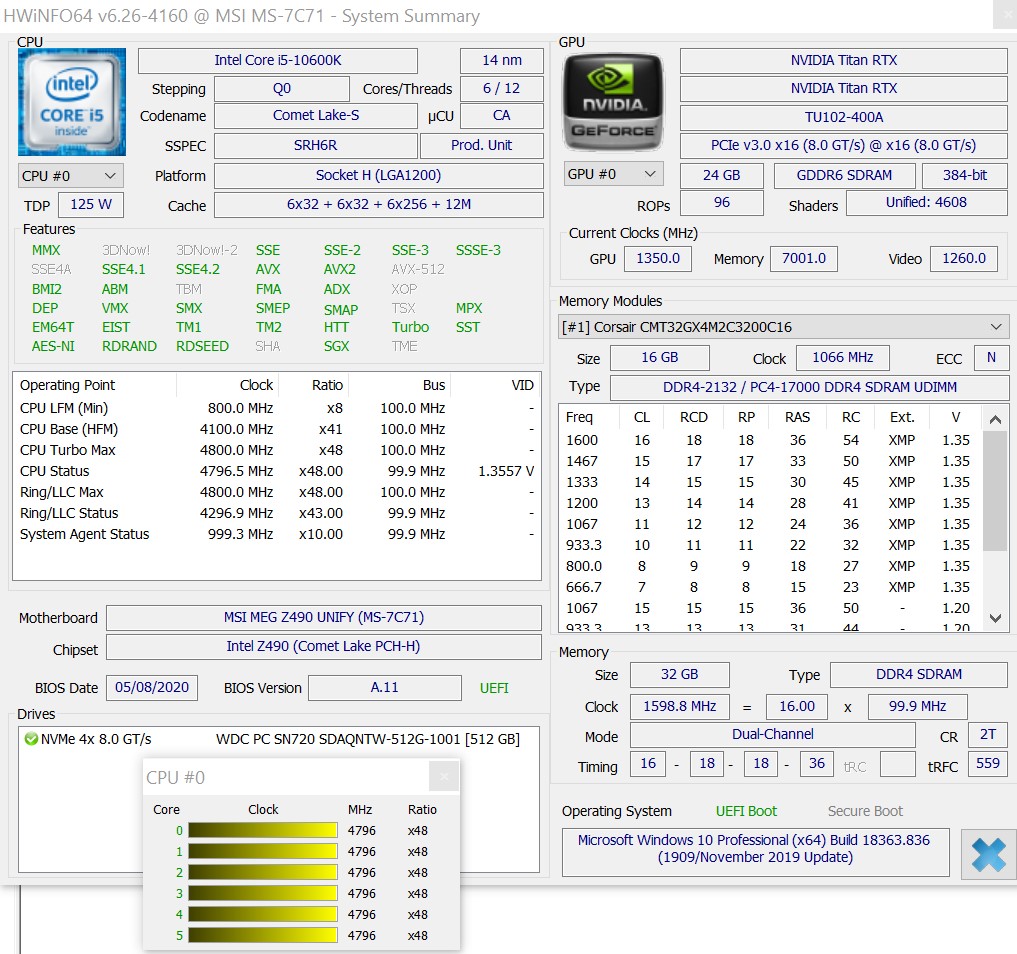
Task: Click the CPU Turbo Max row
Action: point(277,450)
